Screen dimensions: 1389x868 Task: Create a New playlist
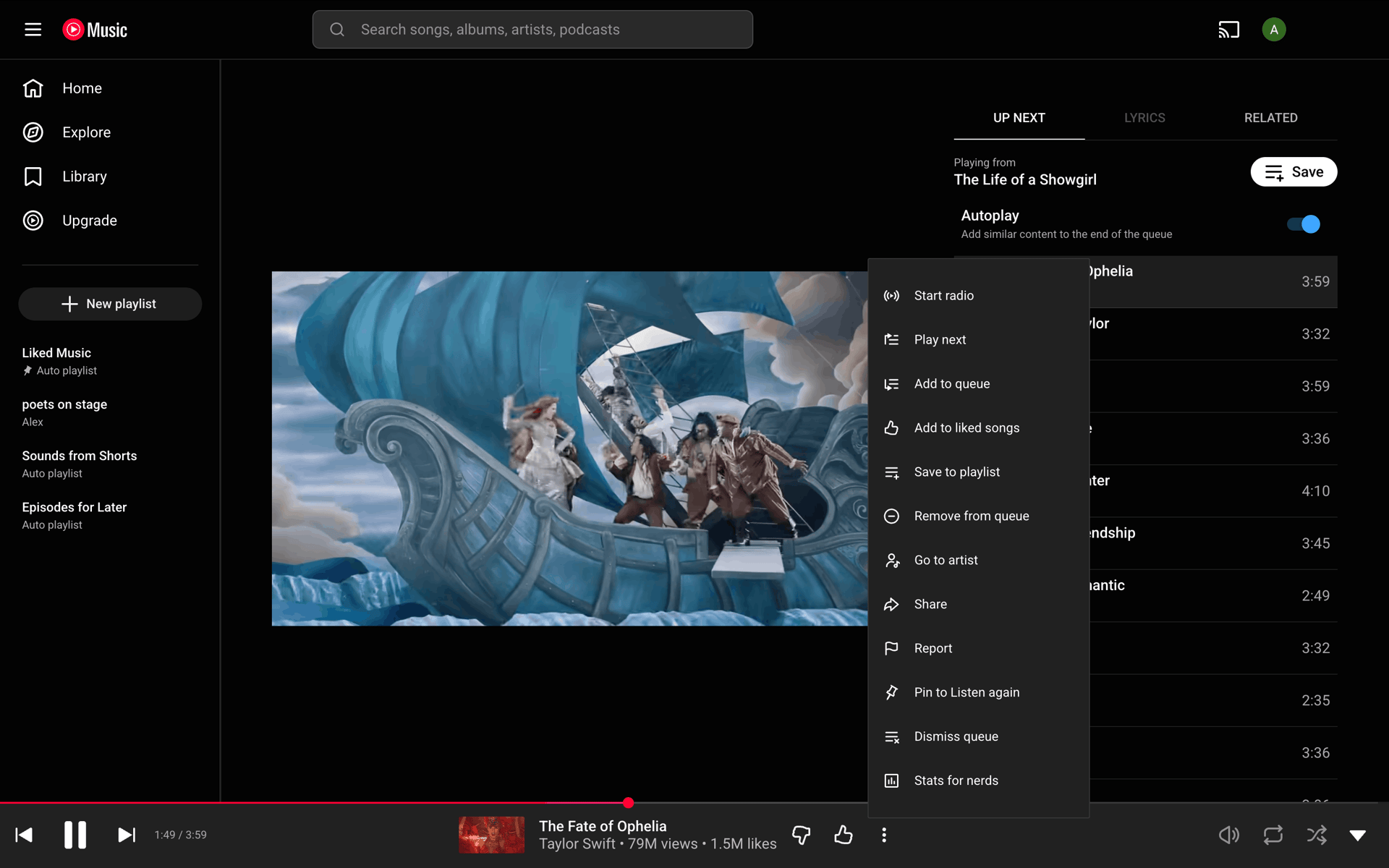110,304
